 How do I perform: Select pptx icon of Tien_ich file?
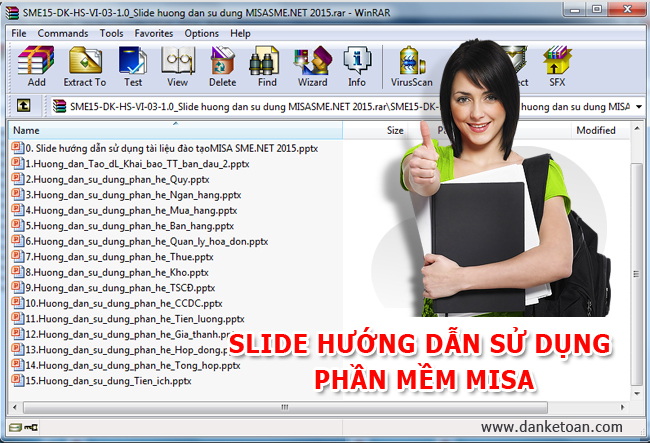coord(18,380)
